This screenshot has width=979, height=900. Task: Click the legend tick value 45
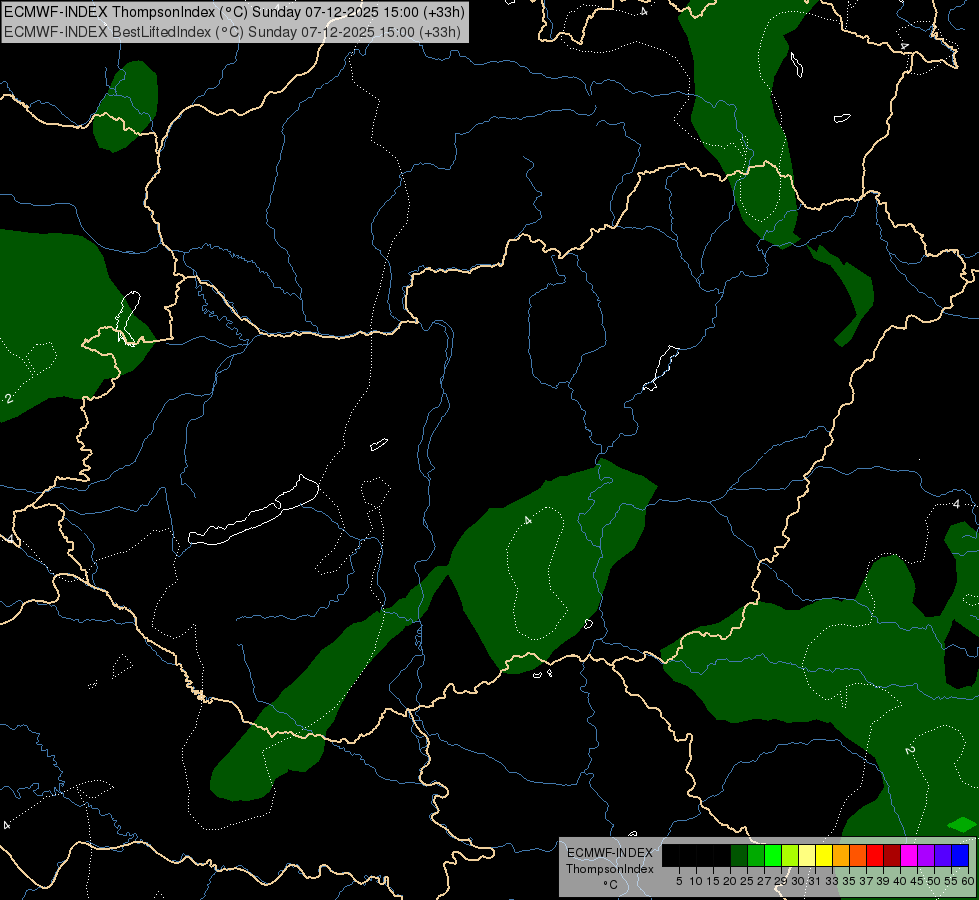click(x=917, y=881)
